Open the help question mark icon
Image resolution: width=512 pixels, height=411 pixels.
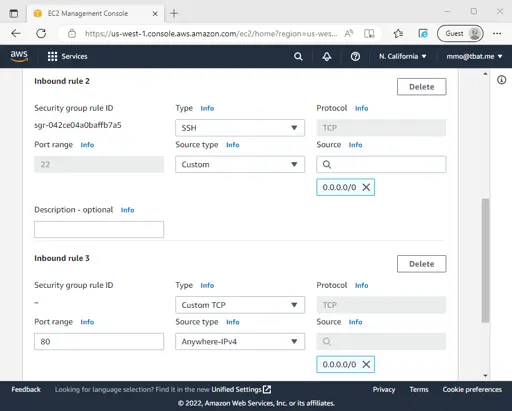tap(355, 56)
